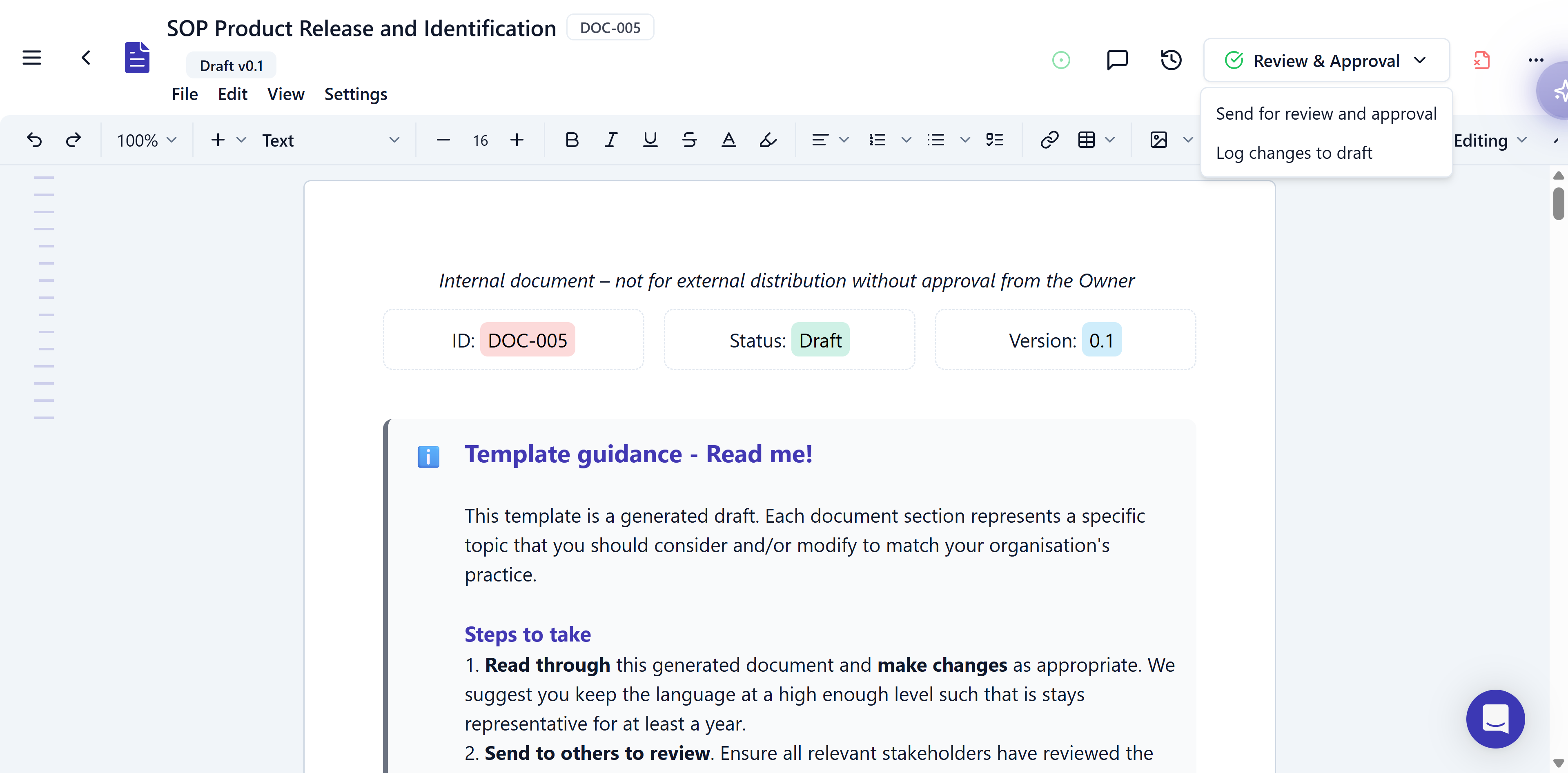
Task: Open the 100% zoom dropdown
Action: [147, 140]
